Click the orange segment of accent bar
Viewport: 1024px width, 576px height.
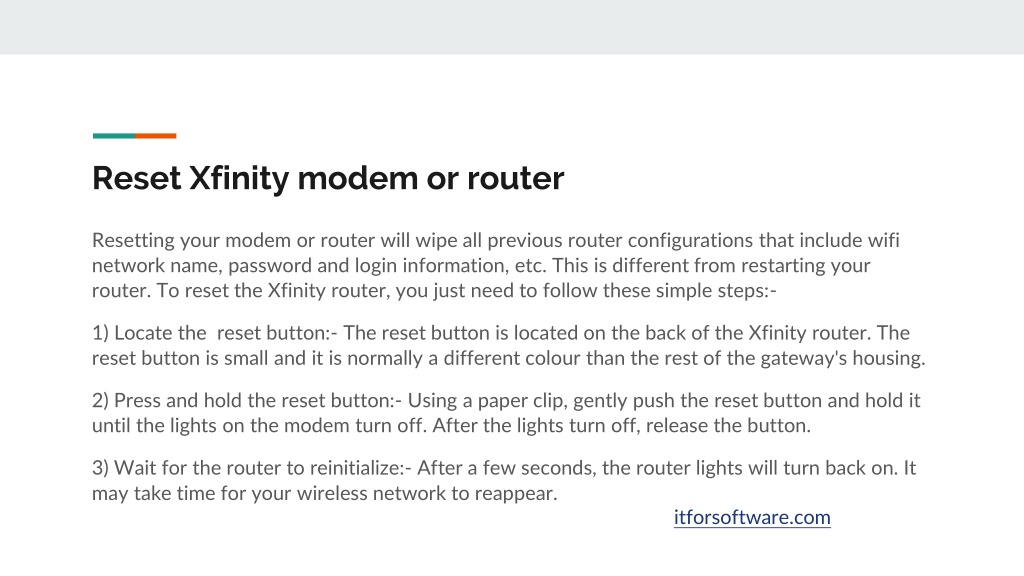pos(155,136)
